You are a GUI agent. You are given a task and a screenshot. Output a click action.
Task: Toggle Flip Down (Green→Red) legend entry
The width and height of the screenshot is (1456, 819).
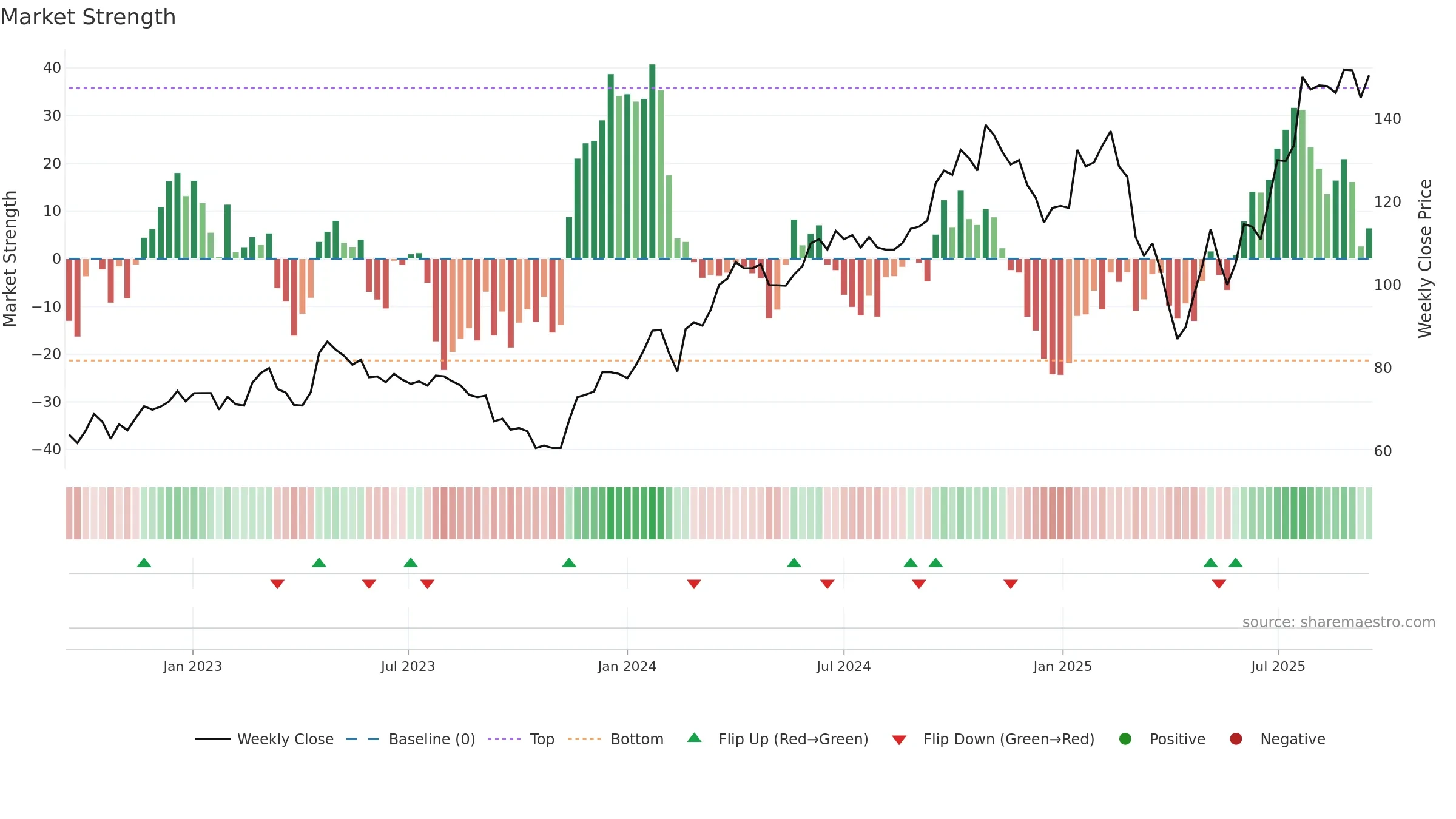993,739
